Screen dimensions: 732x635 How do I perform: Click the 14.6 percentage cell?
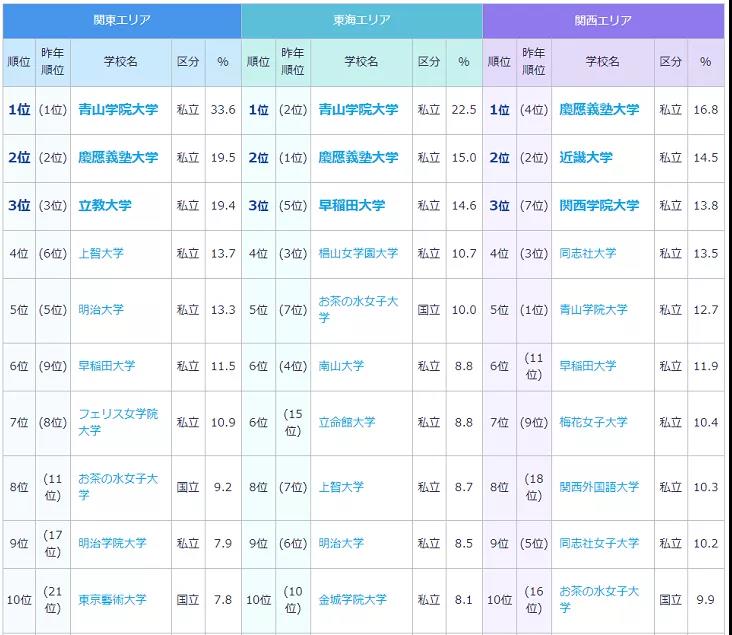pos(464,206)
